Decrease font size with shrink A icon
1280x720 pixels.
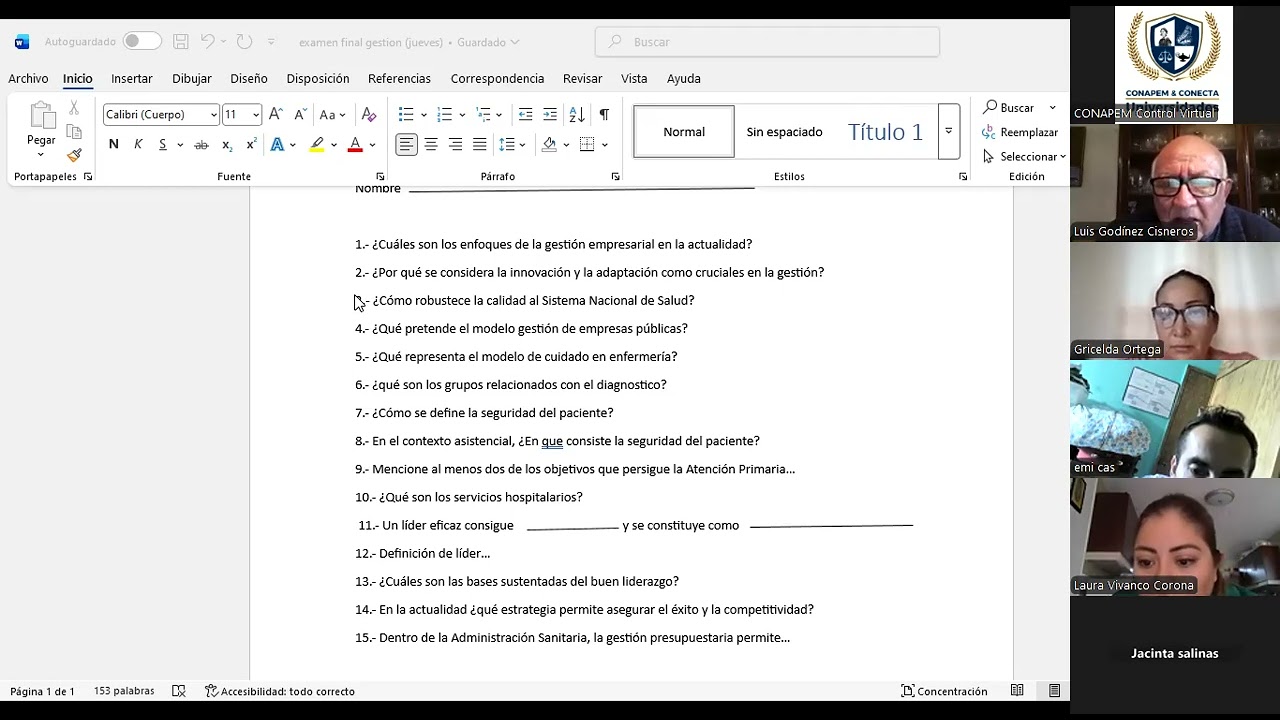click(x=299, y=114)
